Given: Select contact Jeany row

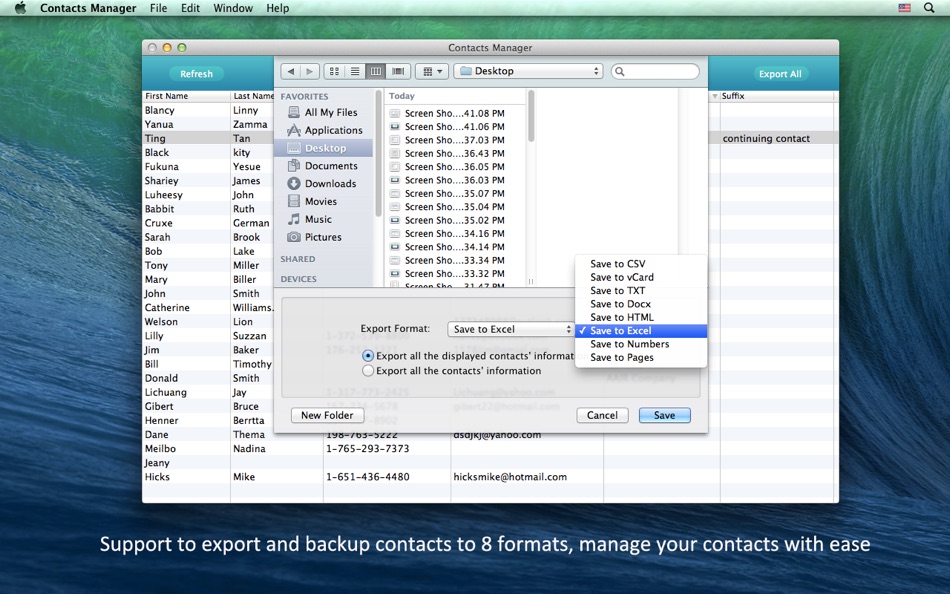Looking at the screenshot, I should pyautogui.click(x=491, y=463).
